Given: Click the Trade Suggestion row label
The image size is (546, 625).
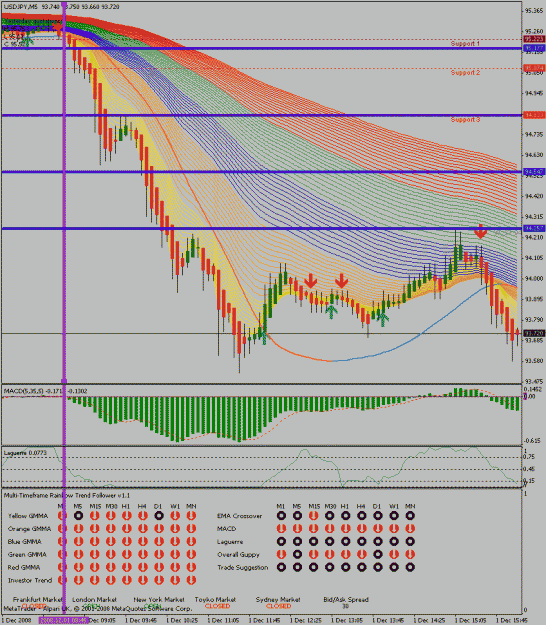Looking at the screenshot, I should (243, 568).
